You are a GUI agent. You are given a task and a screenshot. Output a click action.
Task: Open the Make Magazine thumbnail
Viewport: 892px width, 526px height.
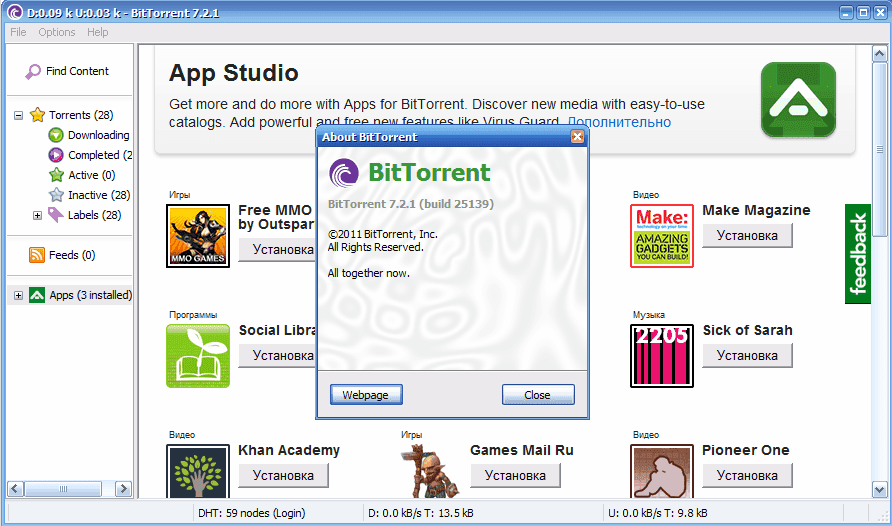(662, 236)
